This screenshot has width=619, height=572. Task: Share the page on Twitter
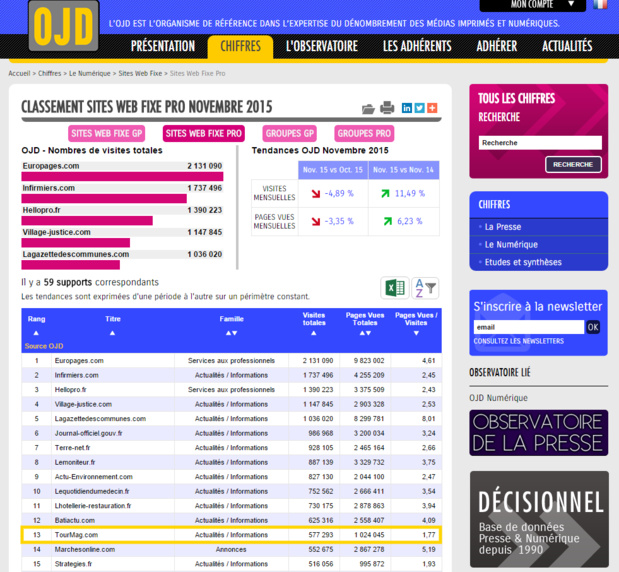pos(419,108)
